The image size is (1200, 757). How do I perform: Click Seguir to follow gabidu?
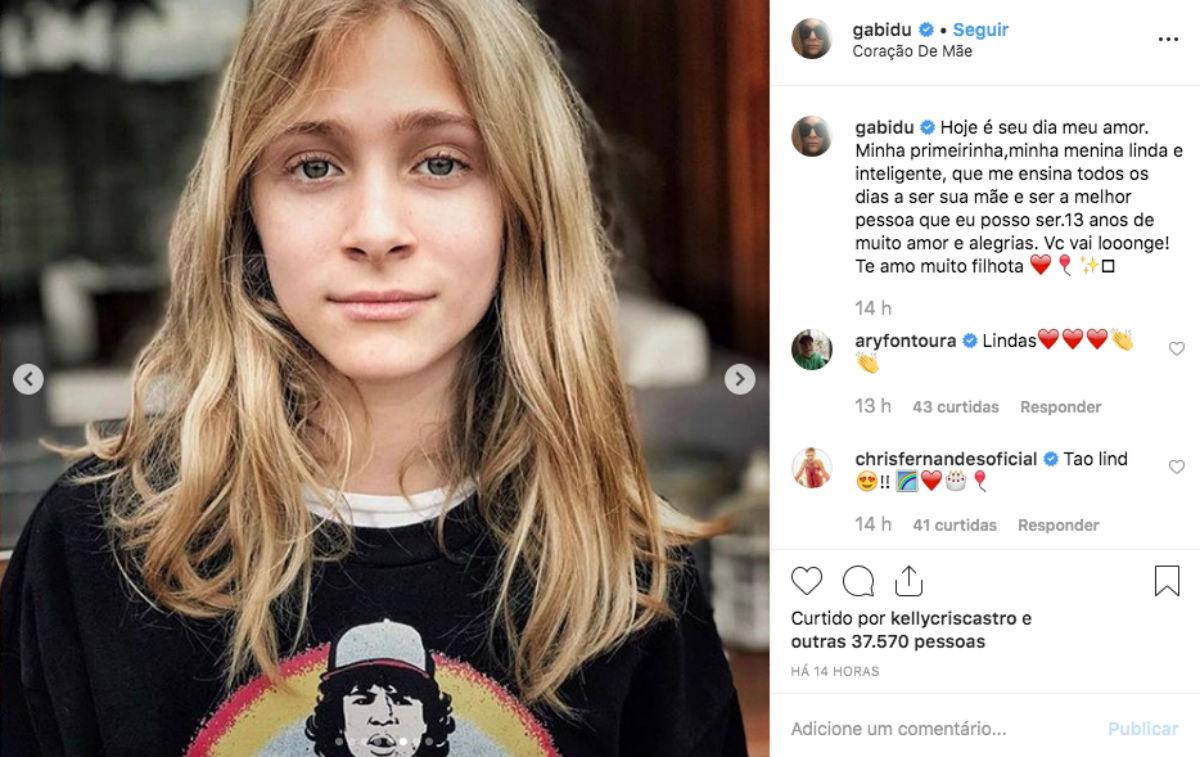(980, 30)
